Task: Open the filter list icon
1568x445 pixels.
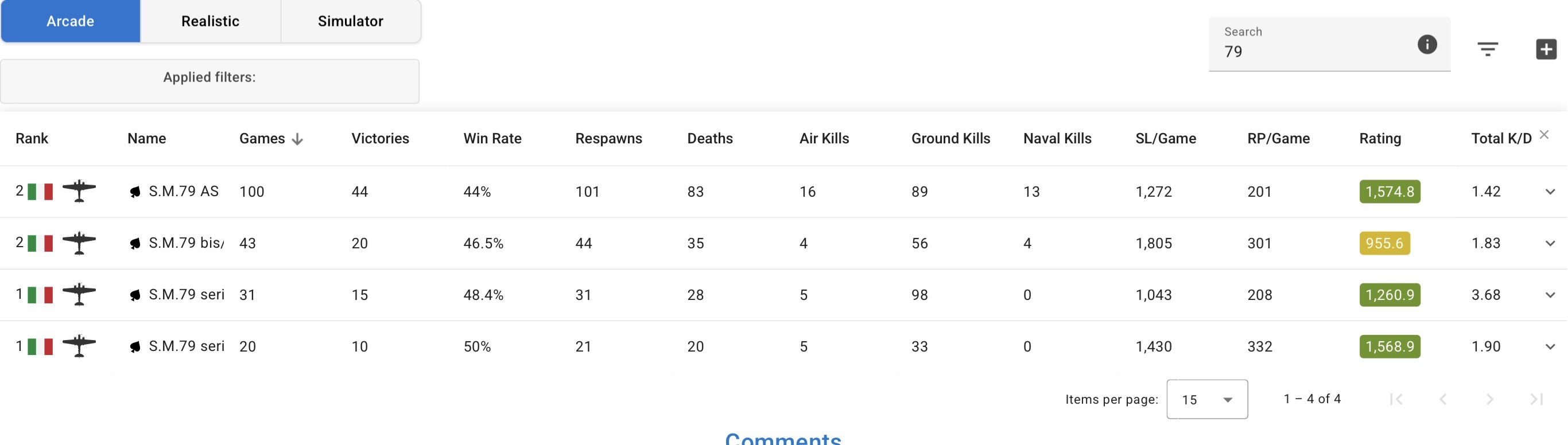Action: [1487, 49]
